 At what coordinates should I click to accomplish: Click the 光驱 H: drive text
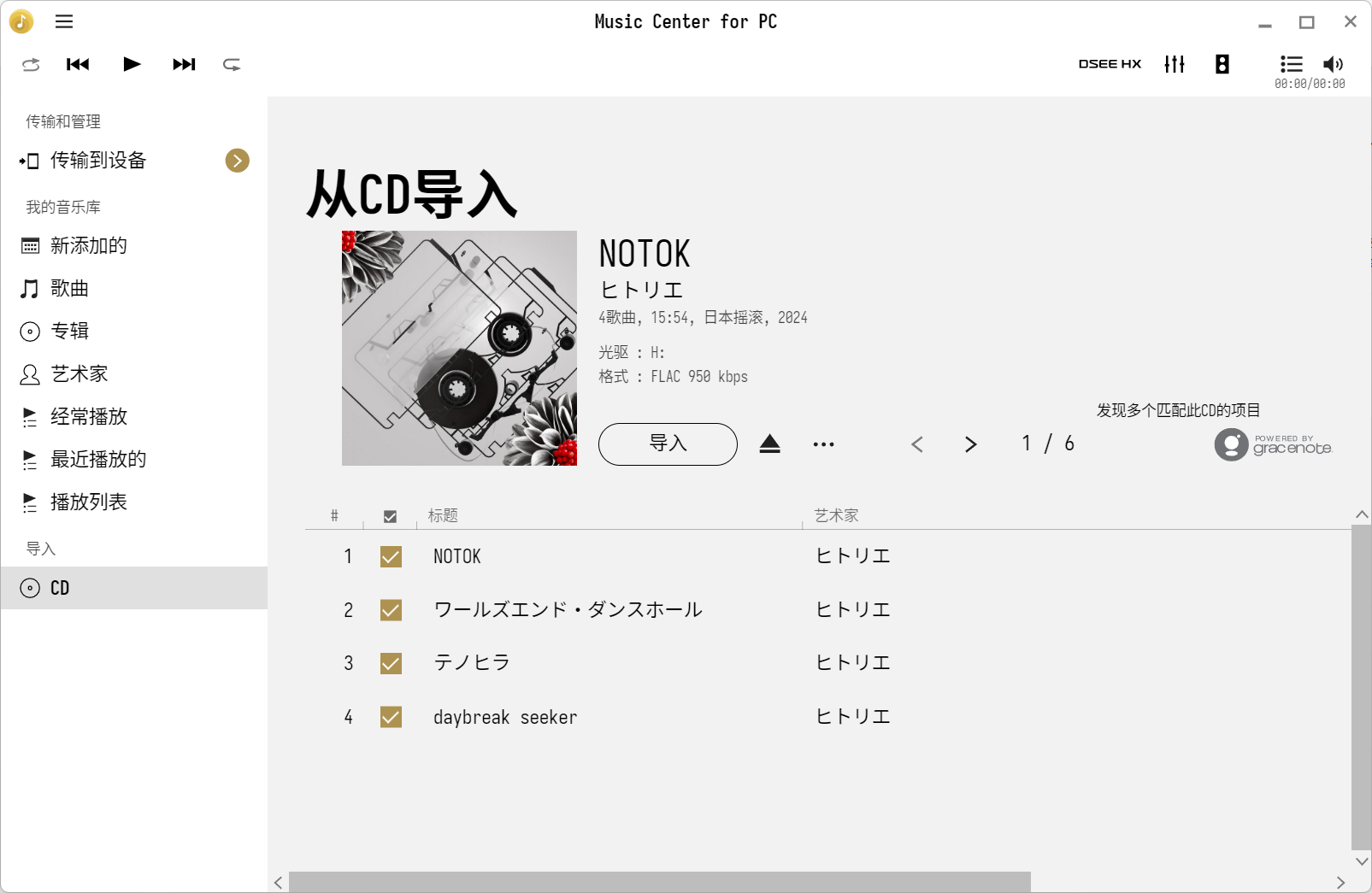(x=632, y=352)
